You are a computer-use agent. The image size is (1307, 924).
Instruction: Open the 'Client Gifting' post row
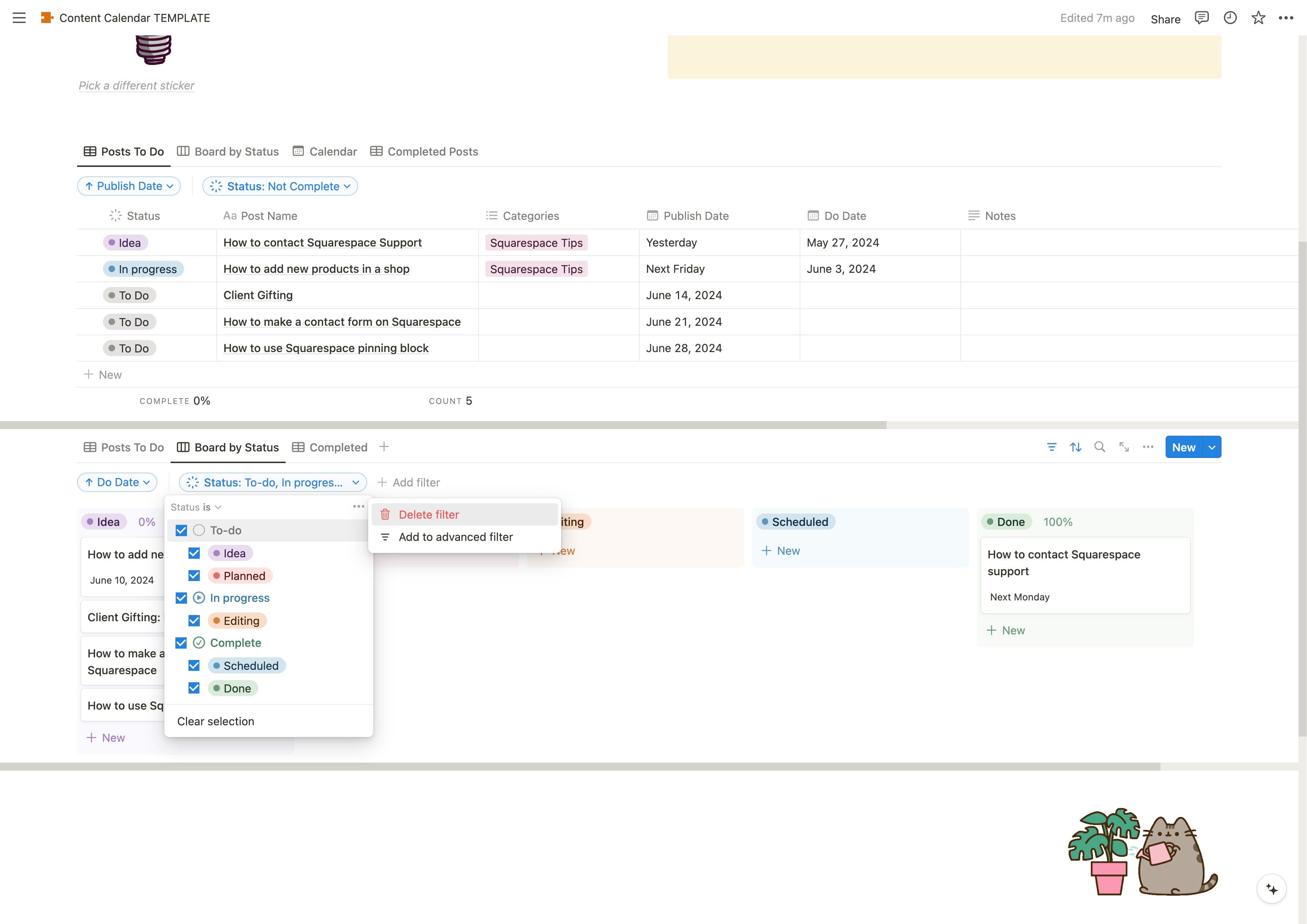tap(258, 295)
